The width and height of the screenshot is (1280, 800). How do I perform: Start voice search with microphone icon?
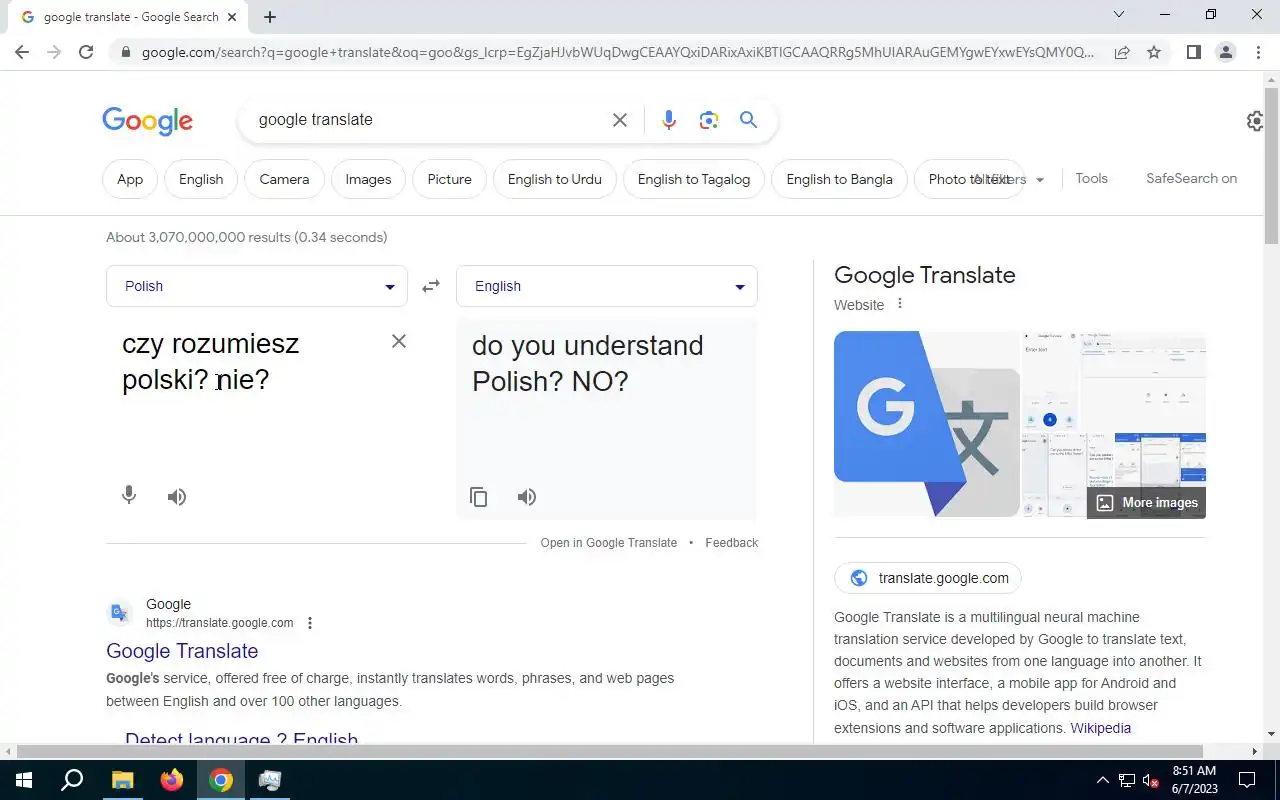(669, 120)
